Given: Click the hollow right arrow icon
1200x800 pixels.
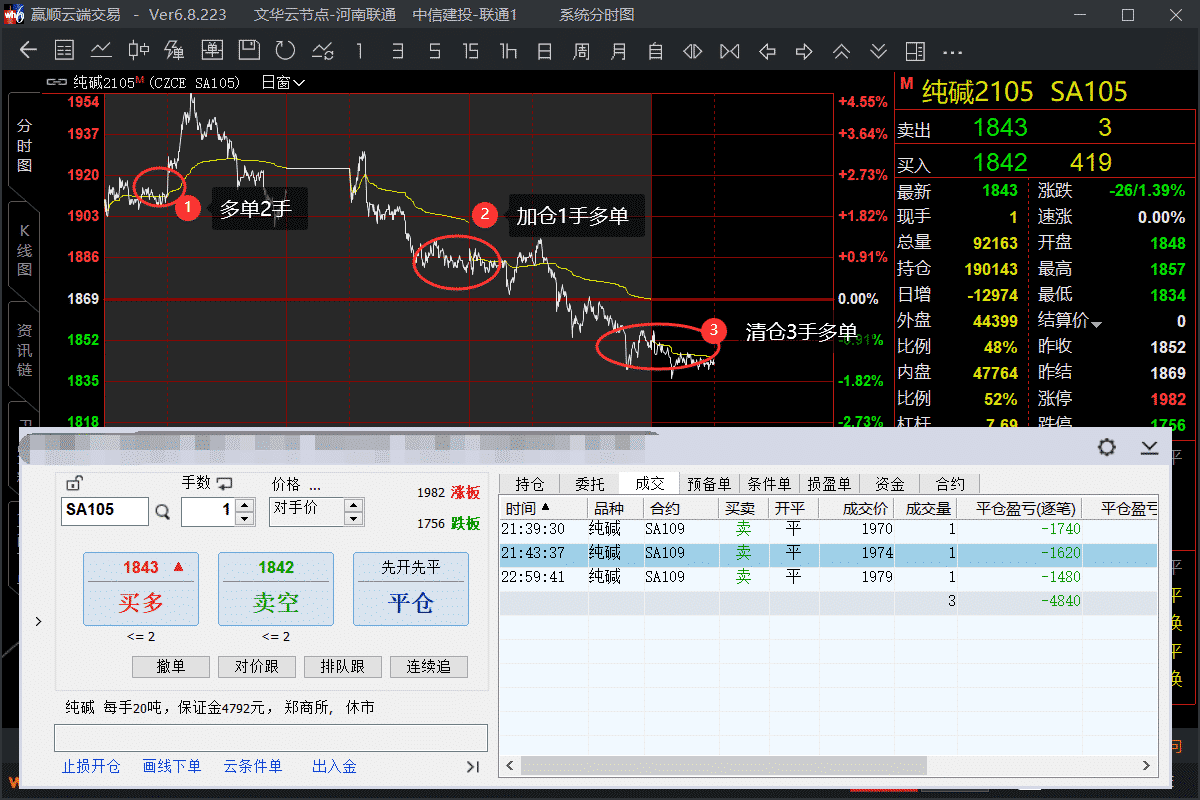Looking at the screenshot, I should [x=803, y=51].
